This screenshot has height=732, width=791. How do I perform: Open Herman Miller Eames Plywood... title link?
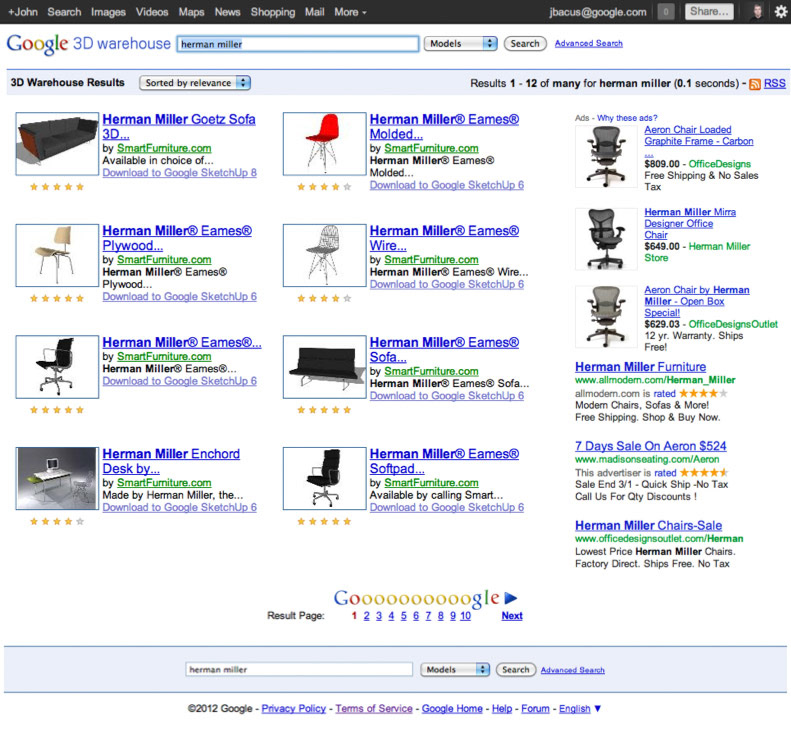tap(177, 238)
